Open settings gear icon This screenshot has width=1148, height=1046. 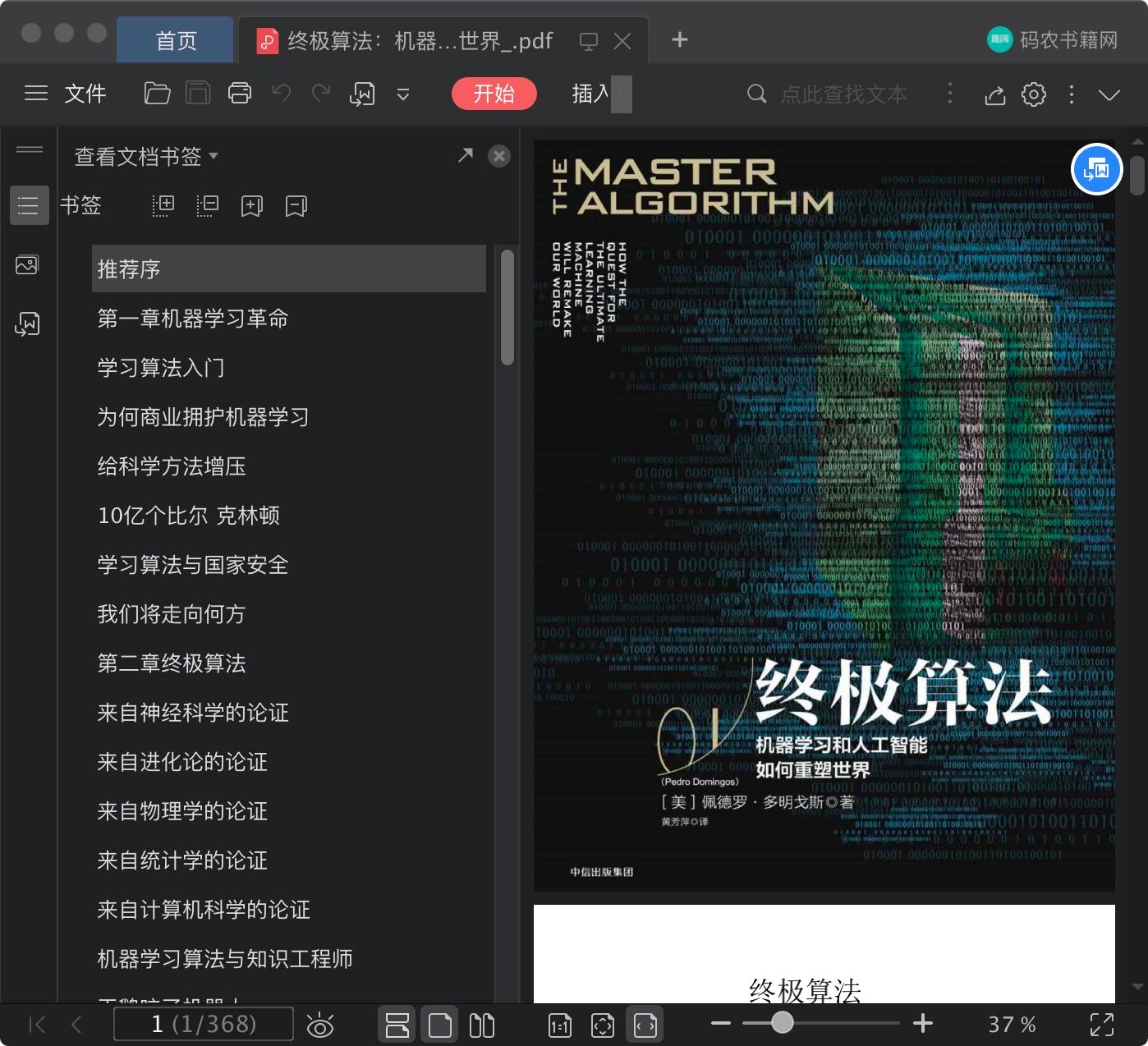(1034, 94)
